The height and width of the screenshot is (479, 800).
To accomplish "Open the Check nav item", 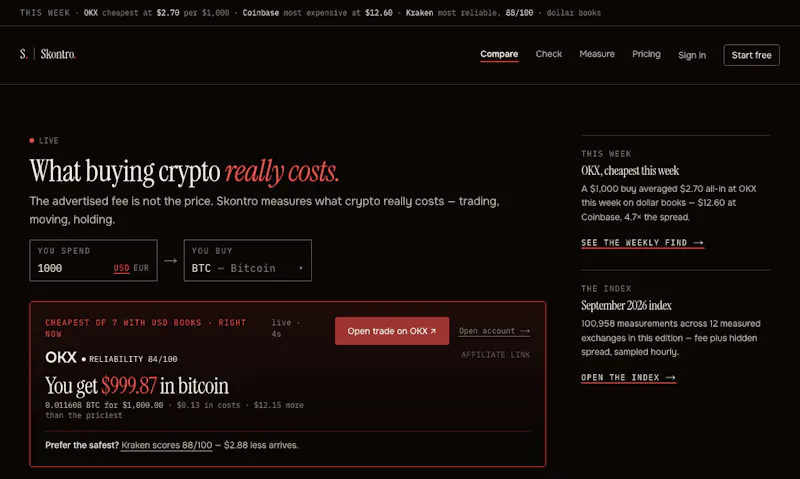I will coord(548,54).
